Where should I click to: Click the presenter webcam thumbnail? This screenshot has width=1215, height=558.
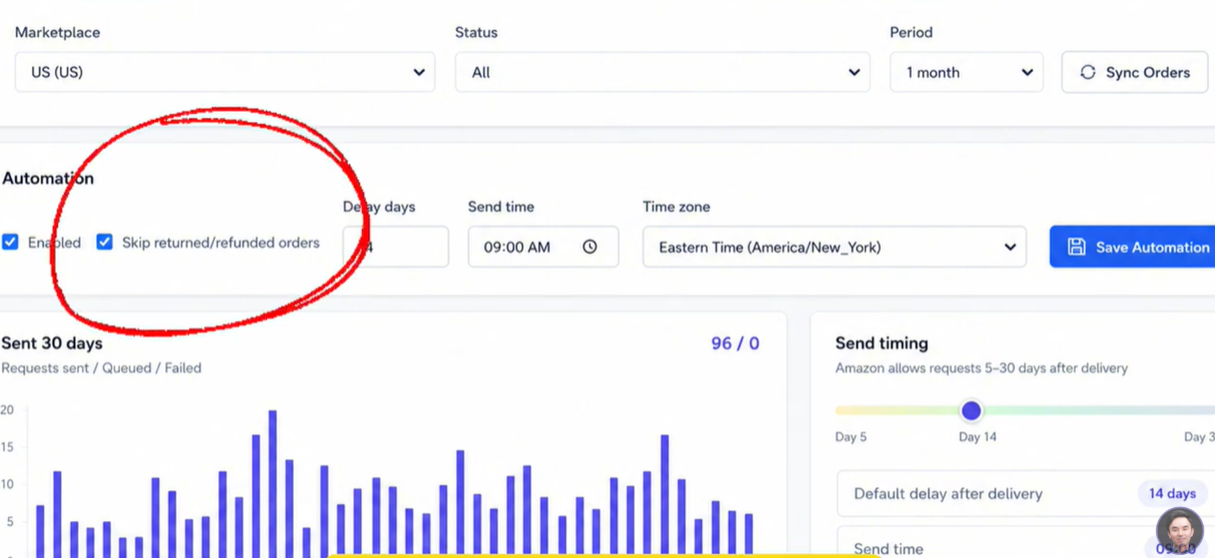point(1179,532)
